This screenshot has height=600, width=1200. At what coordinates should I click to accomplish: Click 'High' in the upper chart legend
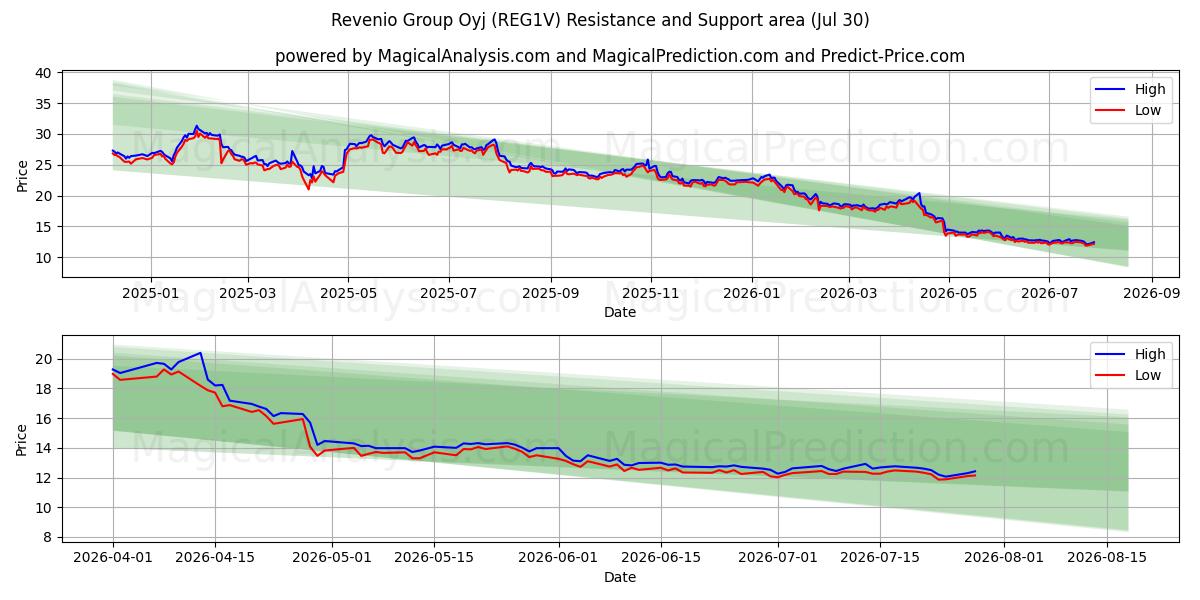pos(1149,90)
